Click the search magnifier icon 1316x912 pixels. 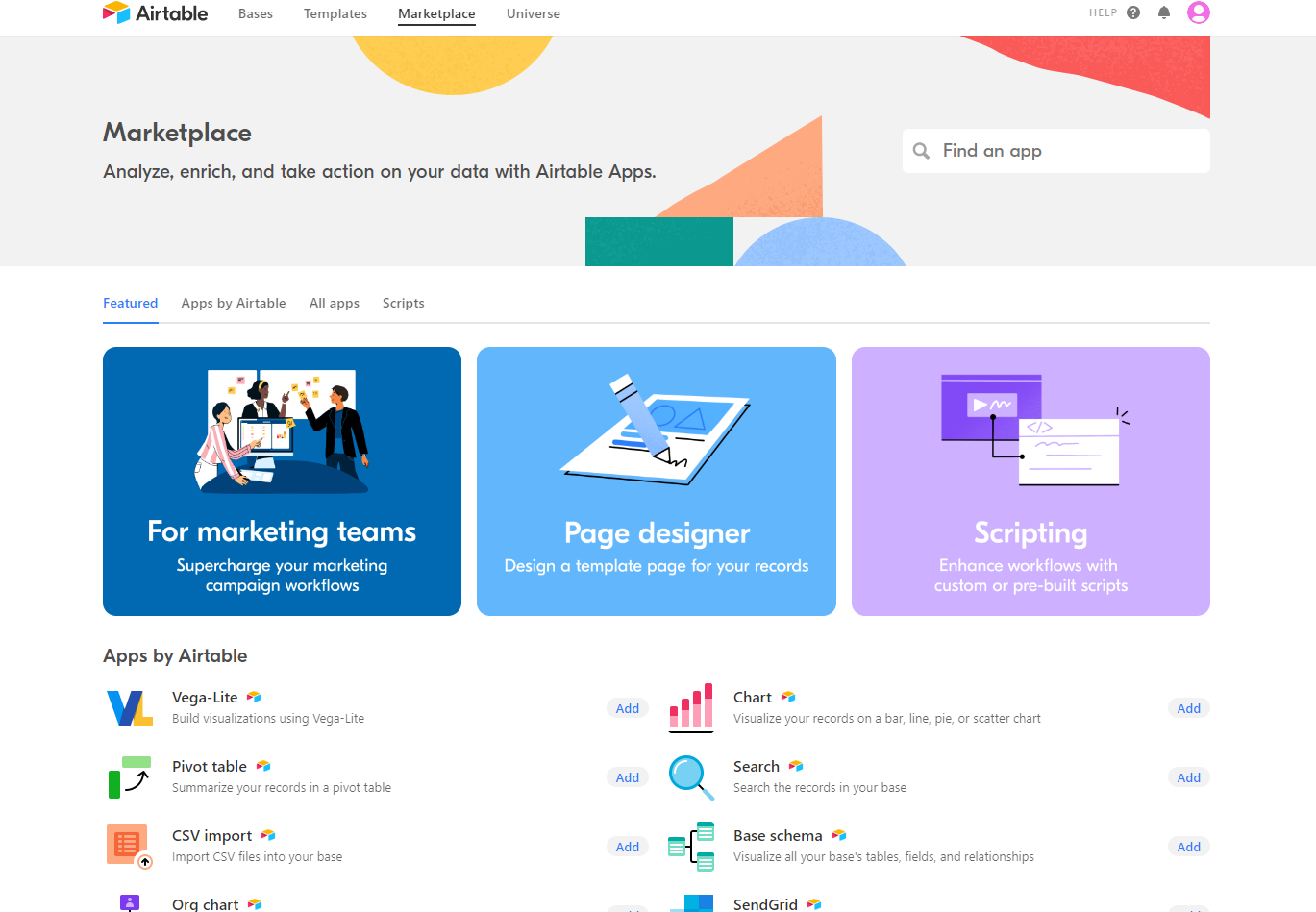click(921, 151)
